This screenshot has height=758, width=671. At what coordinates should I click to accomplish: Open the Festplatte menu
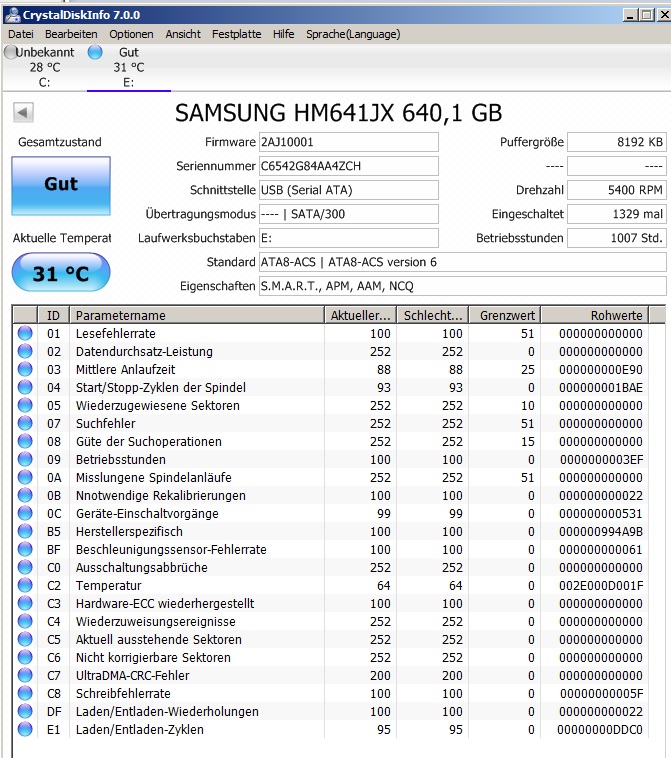[236, 34]
